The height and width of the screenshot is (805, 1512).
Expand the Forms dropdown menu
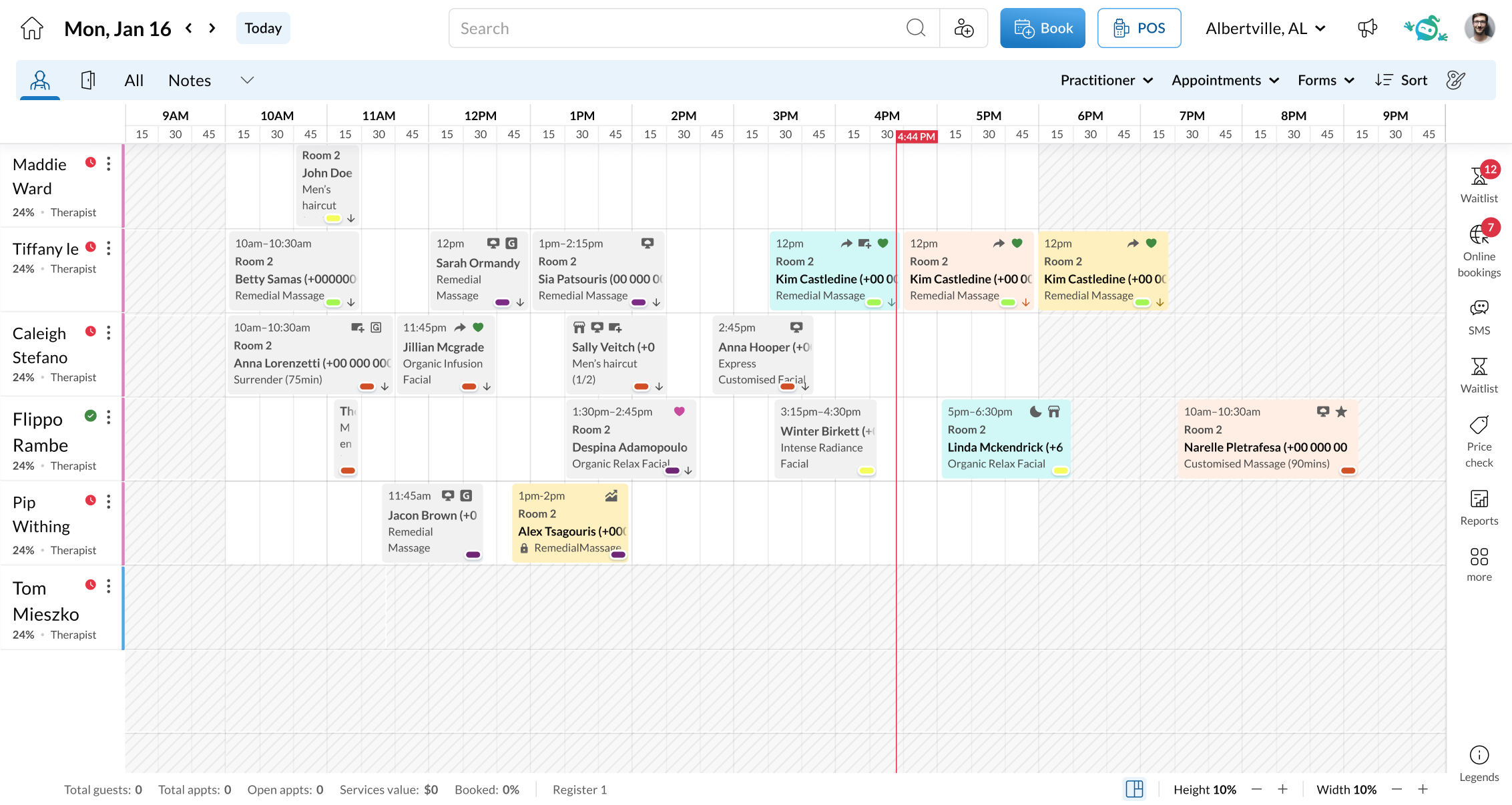click(x=1326, y=80)
